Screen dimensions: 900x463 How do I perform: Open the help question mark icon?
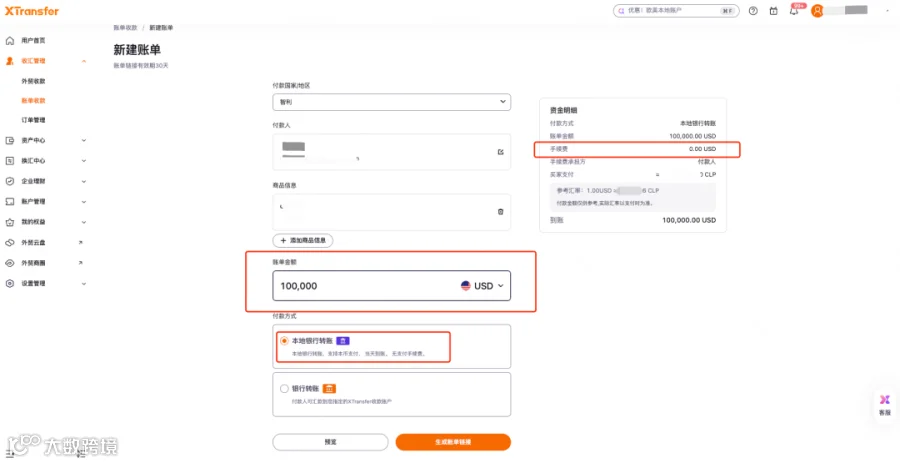click(x=753, y=11)
